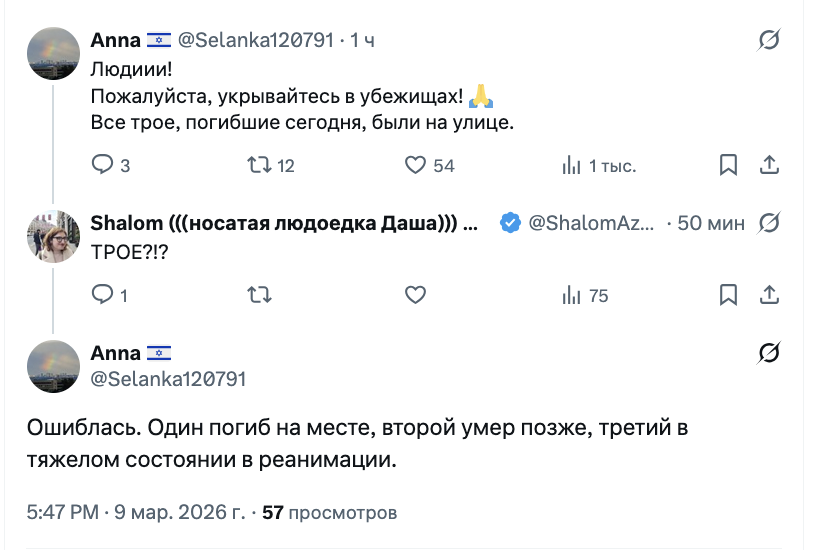Image resolution: width=826 pixels, height=550 pixels.
Task: Like Shalom's 'ТРОЕ?!?' post
Action: pos(415,295)
